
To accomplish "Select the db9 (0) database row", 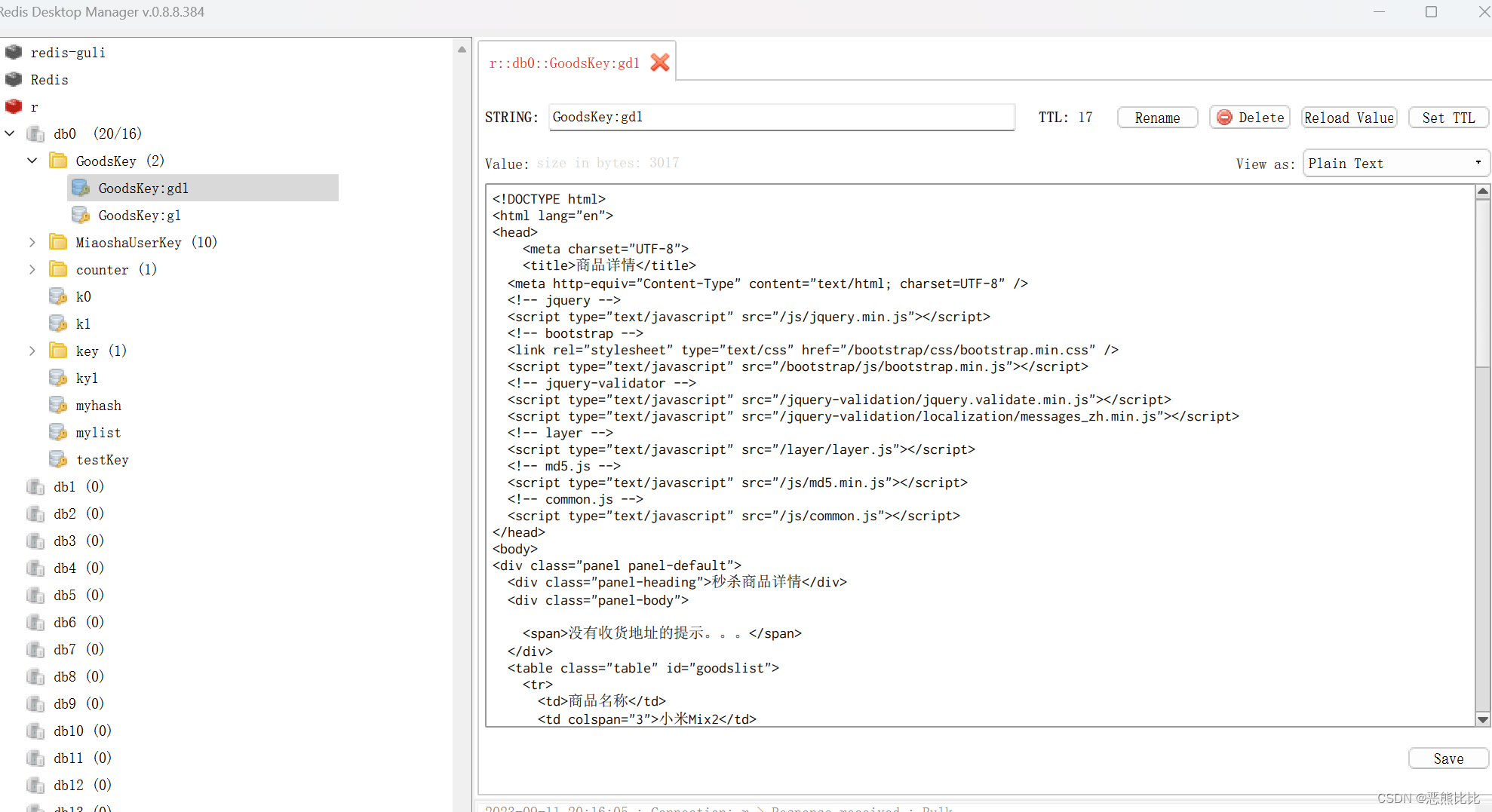I will pyautogui.click(x=78, y=703).
